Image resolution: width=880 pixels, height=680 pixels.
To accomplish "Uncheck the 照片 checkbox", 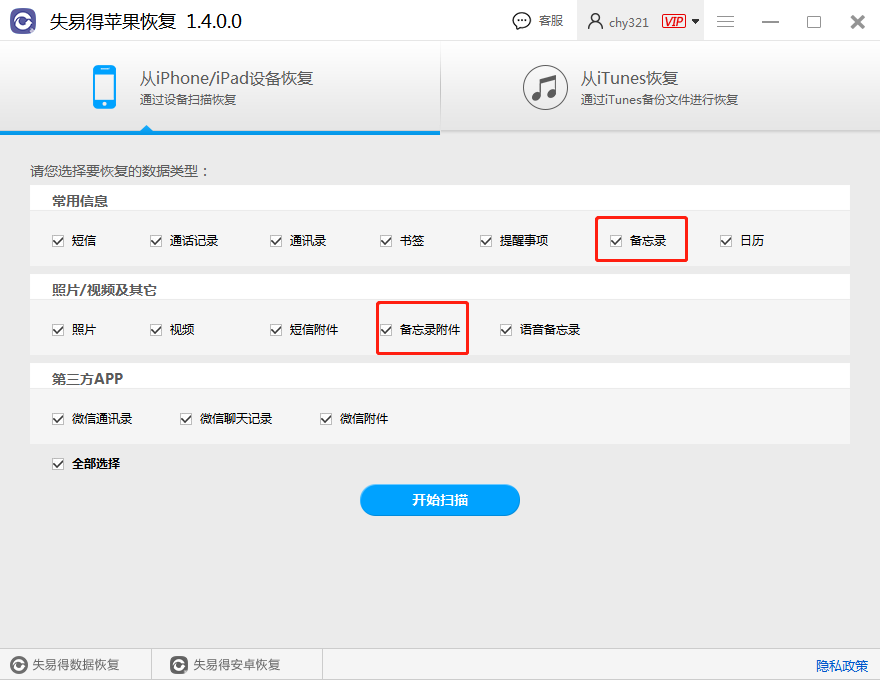I will click(58, 330).
